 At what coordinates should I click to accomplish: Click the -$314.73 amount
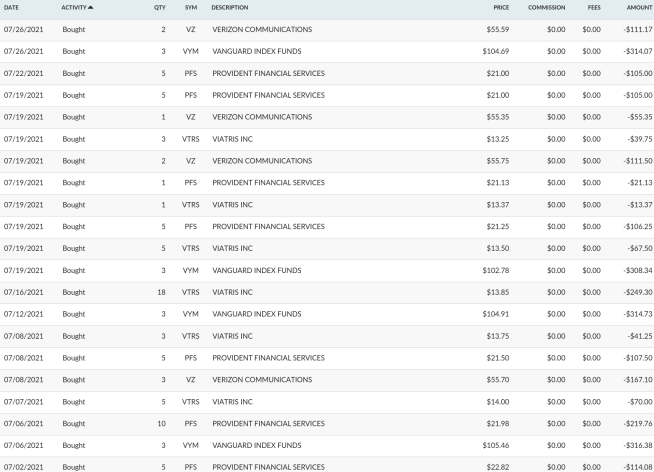point(638,314)
